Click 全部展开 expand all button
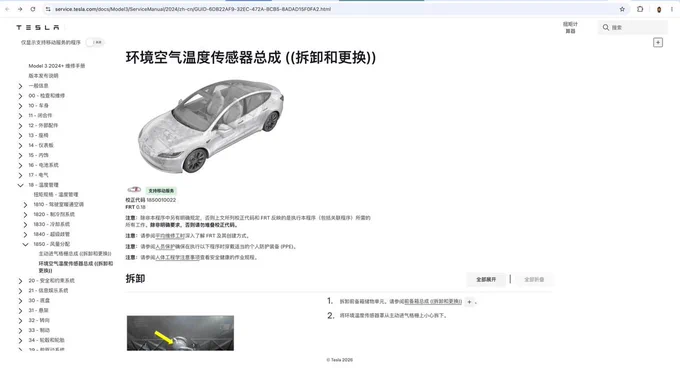 tap(486, 280)
